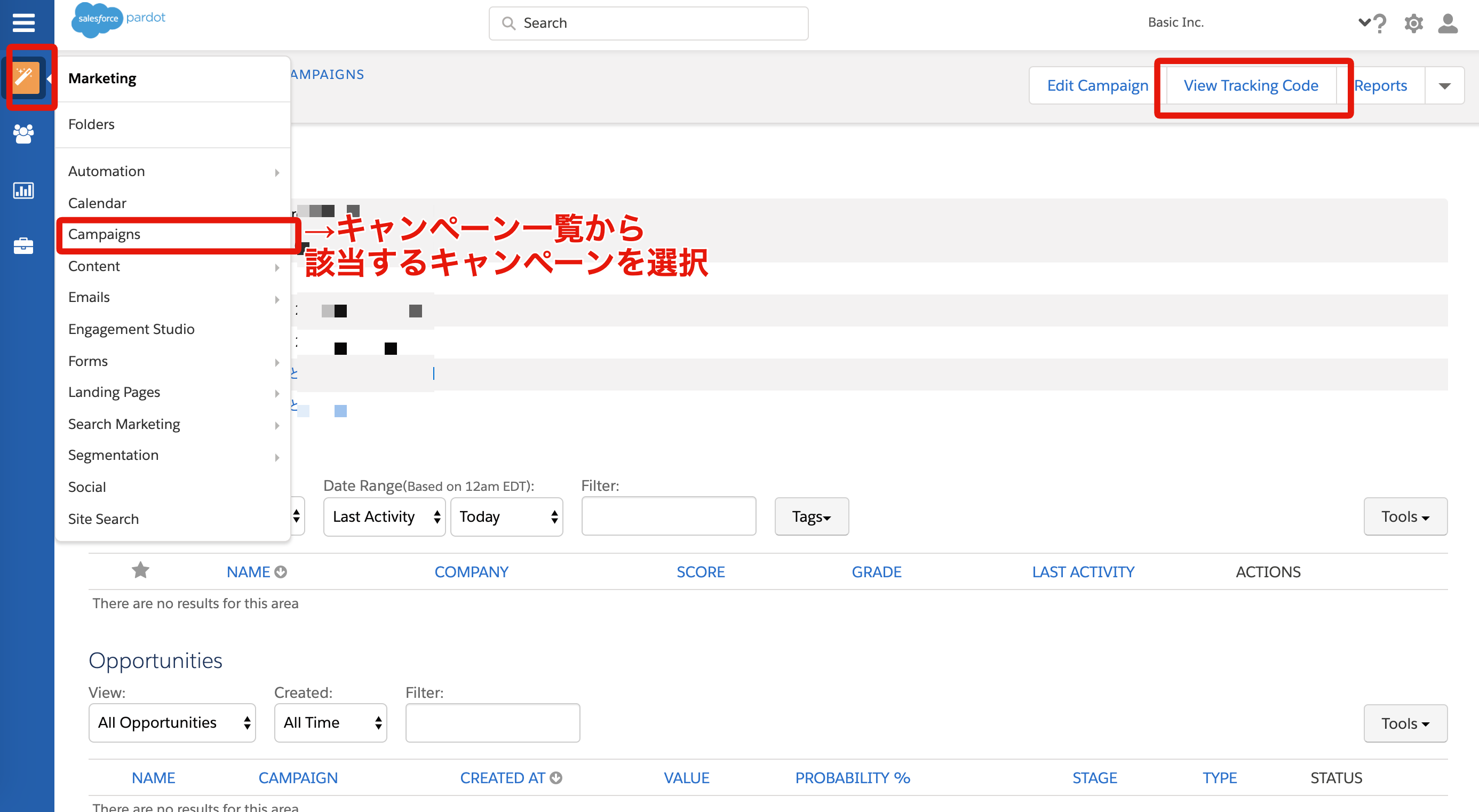Open the prospects Tools dropdown
Screen dimensions: 1479x812
(x=1405, y=516)
